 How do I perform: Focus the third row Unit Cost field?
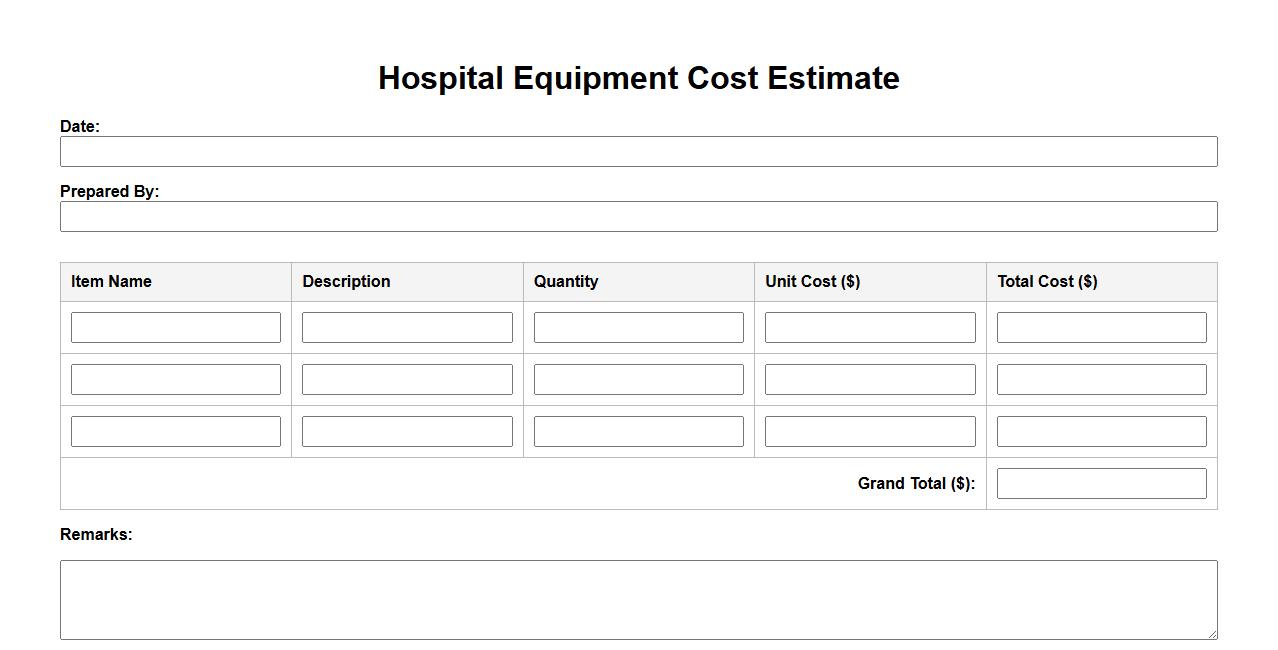(870, 432)
